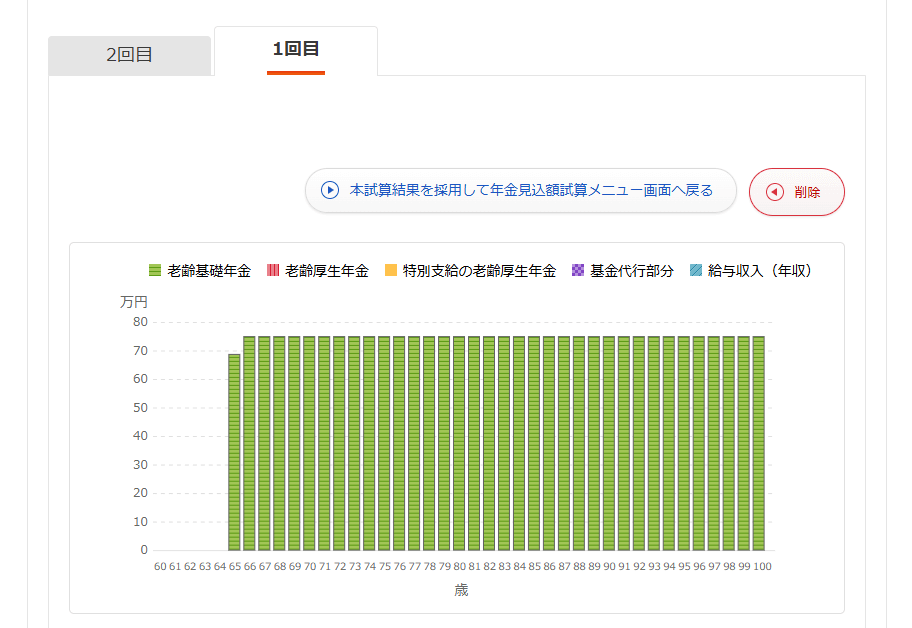Image resolution: width=912 pixels, height=628 pixels.
Task: Click the shorter bar at age 65
Action: click(234, 452)
